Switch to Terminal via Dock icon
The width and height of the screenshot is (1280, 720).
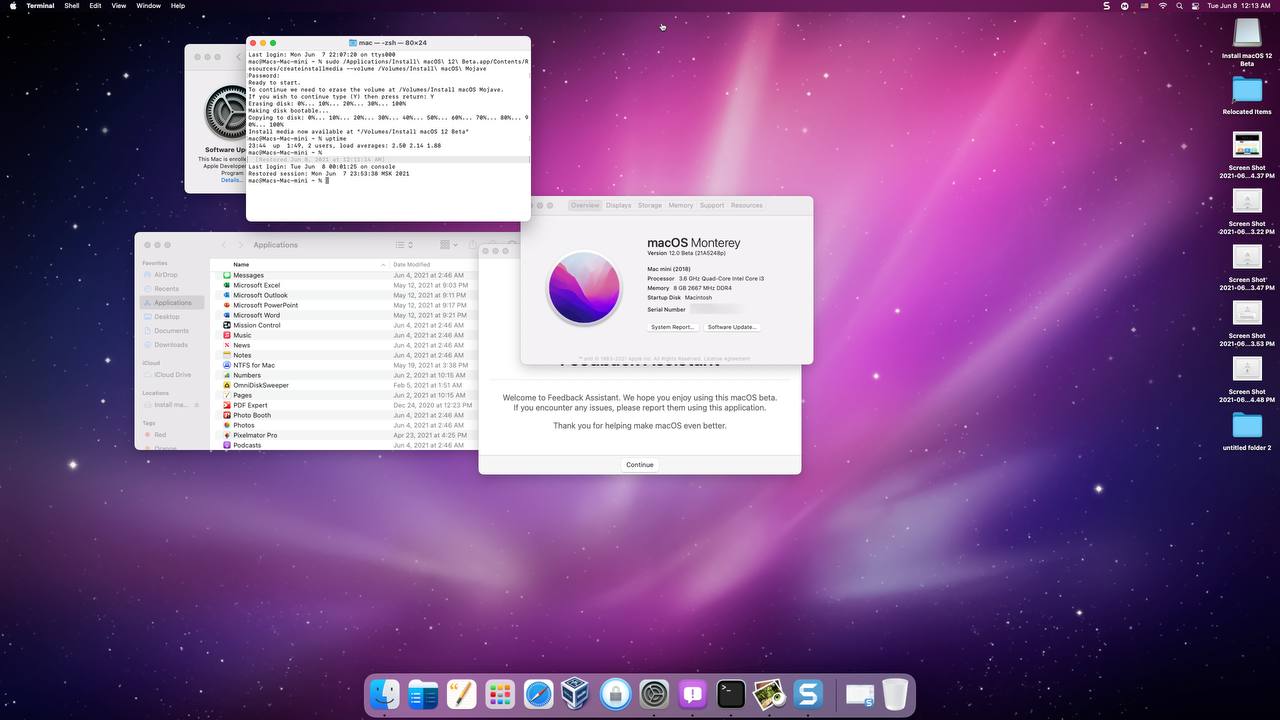pos(731,694)
